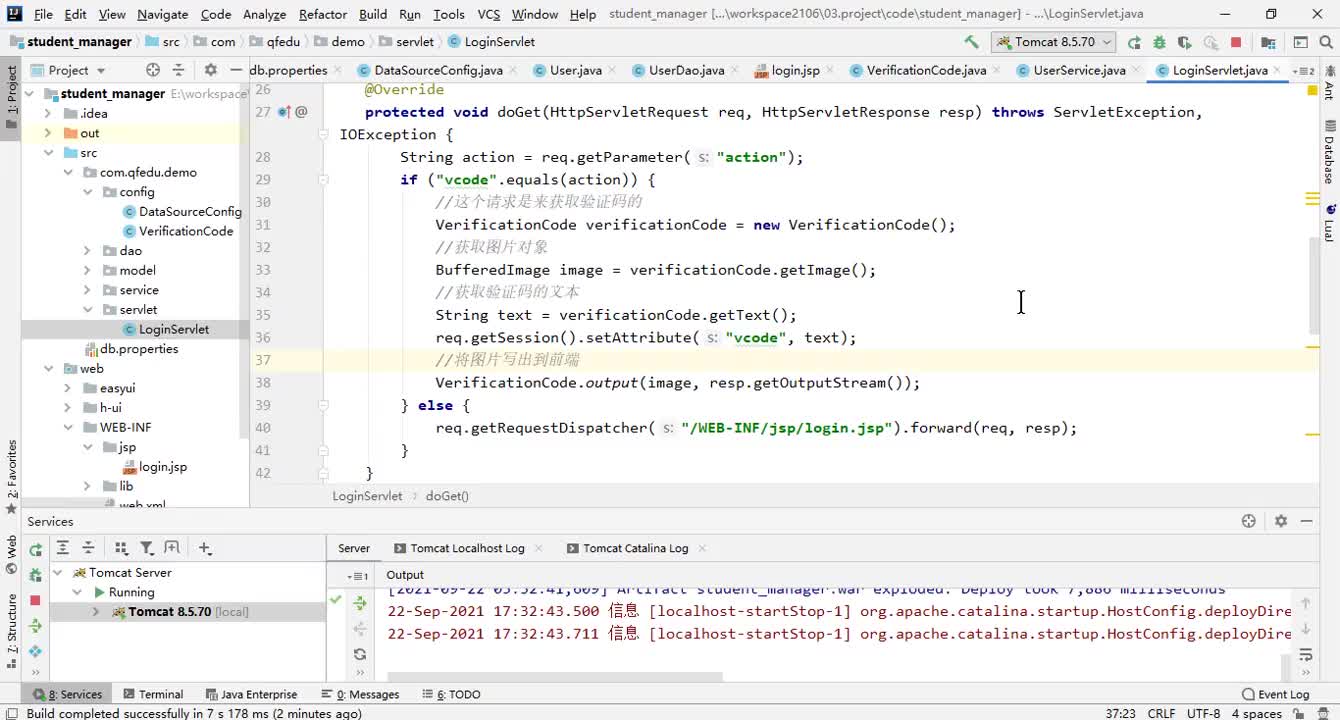Click the Build project hammer icon
The height and width of the screenshot is (720, 1340).
point(971,42)
